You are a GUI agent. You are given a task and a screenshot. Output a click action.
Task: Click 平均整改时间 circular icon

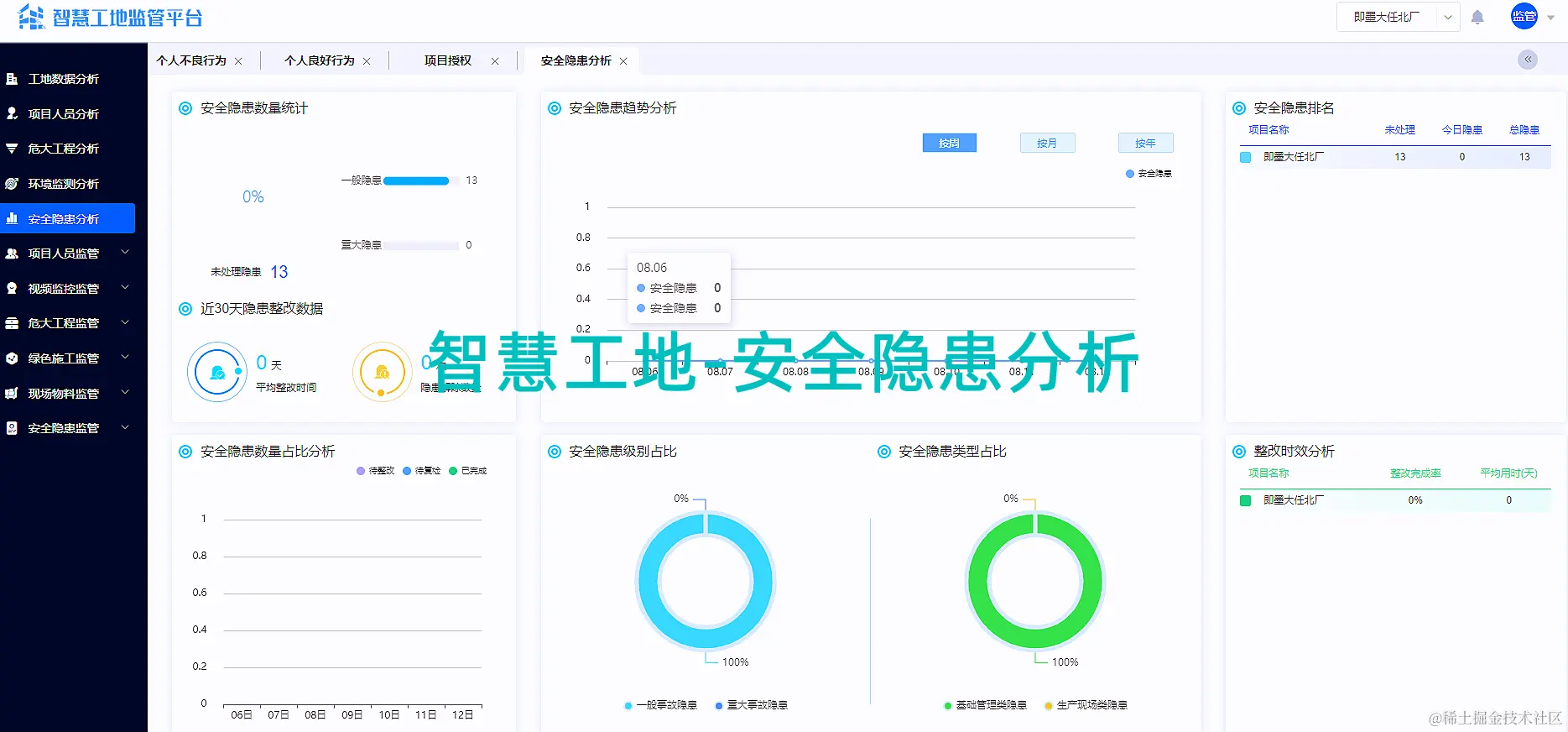pos(217,372)
